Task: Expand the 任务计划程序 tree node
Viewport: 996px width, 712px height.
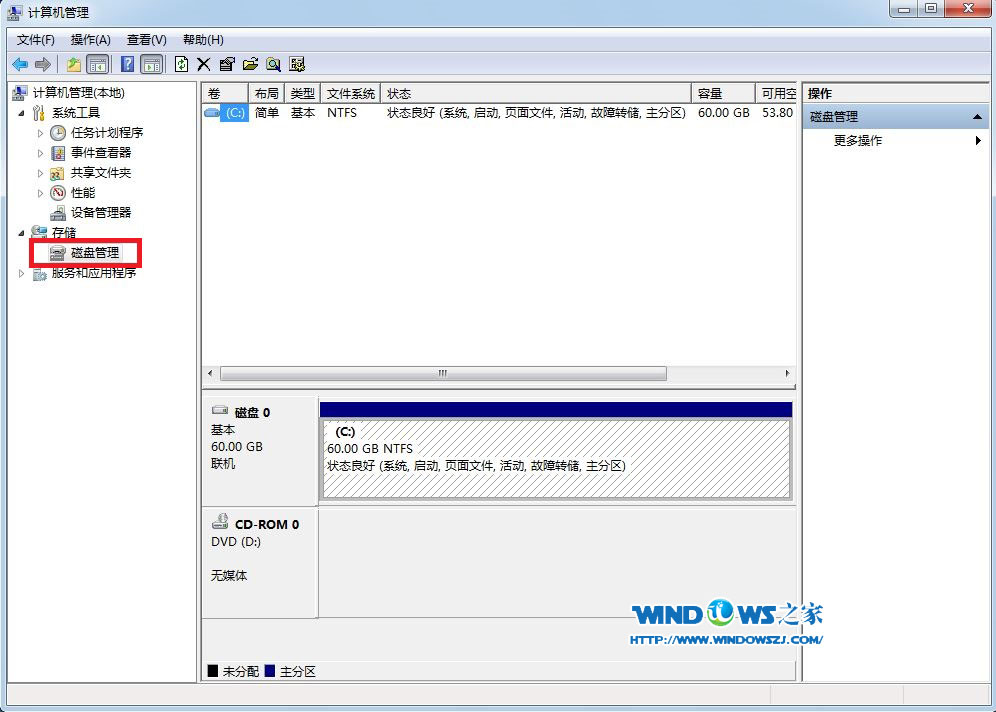Action: [x=41, y=133]
